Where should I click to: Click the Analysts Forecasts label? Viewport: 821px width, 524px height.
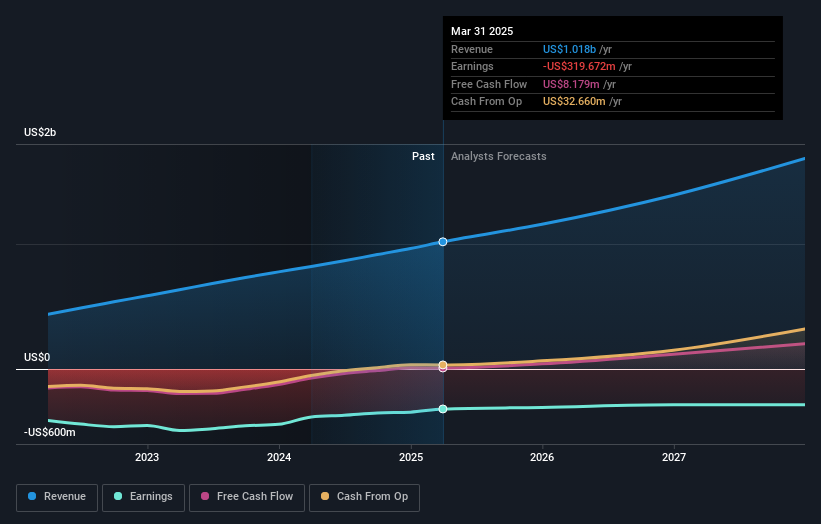(498, 157)
